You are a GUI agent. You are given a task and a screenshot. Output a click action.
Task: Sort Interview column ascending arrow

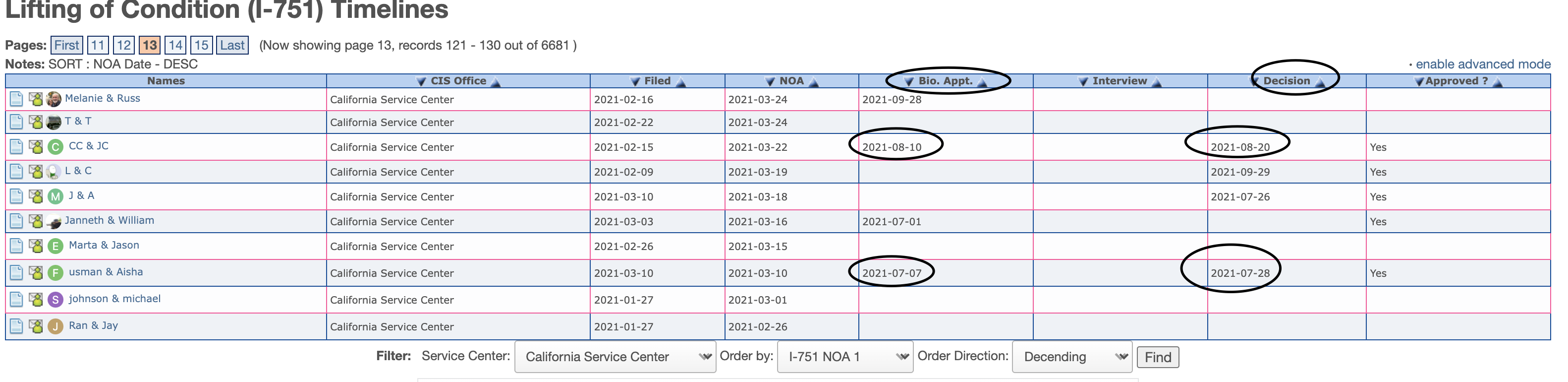(1157, 82)
